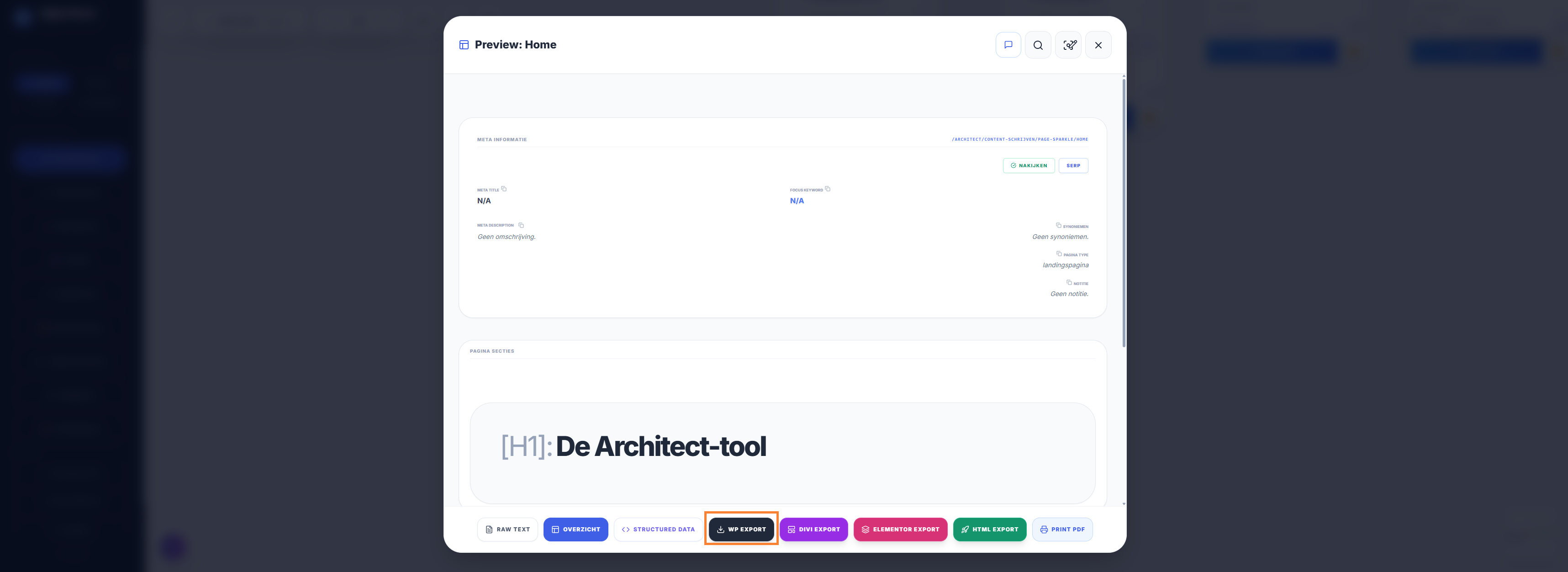Viewport: 1568px width, 572px height.
Task: Click the Elementor Export button
Action: click(x=900, y=530)
